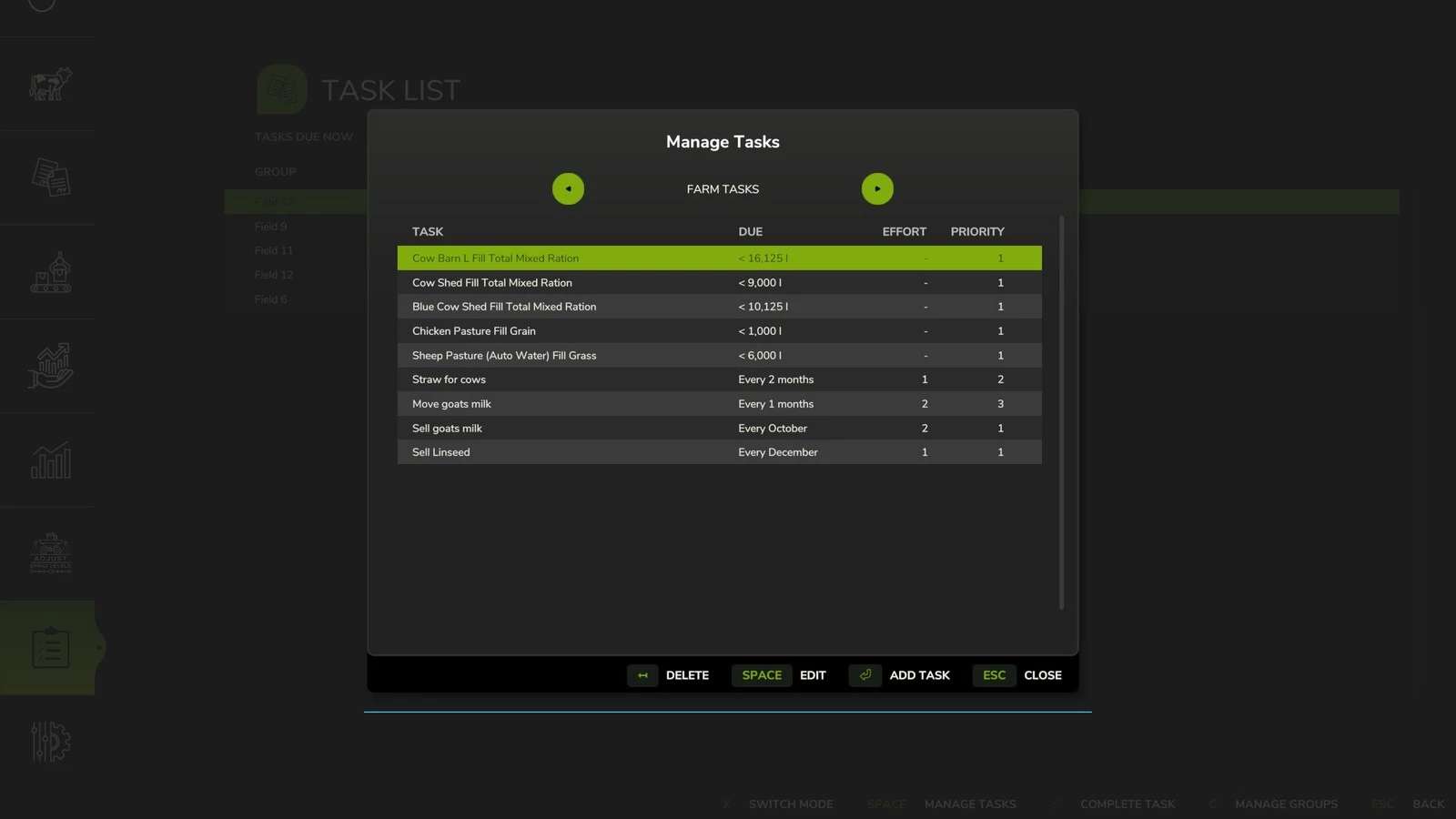The height and width of the screenshot is (819, 1456).
Task: Open the contracts documents sidebar icon
Action: pyautogui.click(x=50, y=177)
